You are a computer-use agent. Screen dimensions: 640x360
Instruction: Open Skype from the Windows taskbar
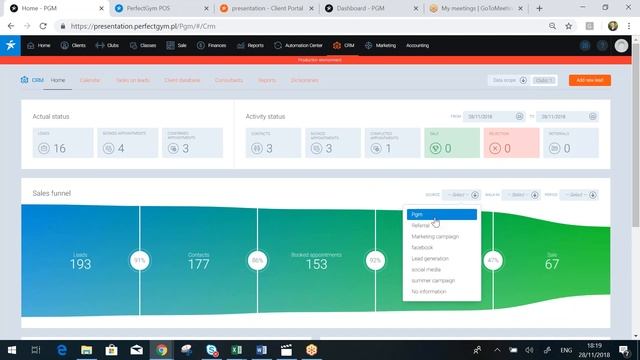coord(211,350)
